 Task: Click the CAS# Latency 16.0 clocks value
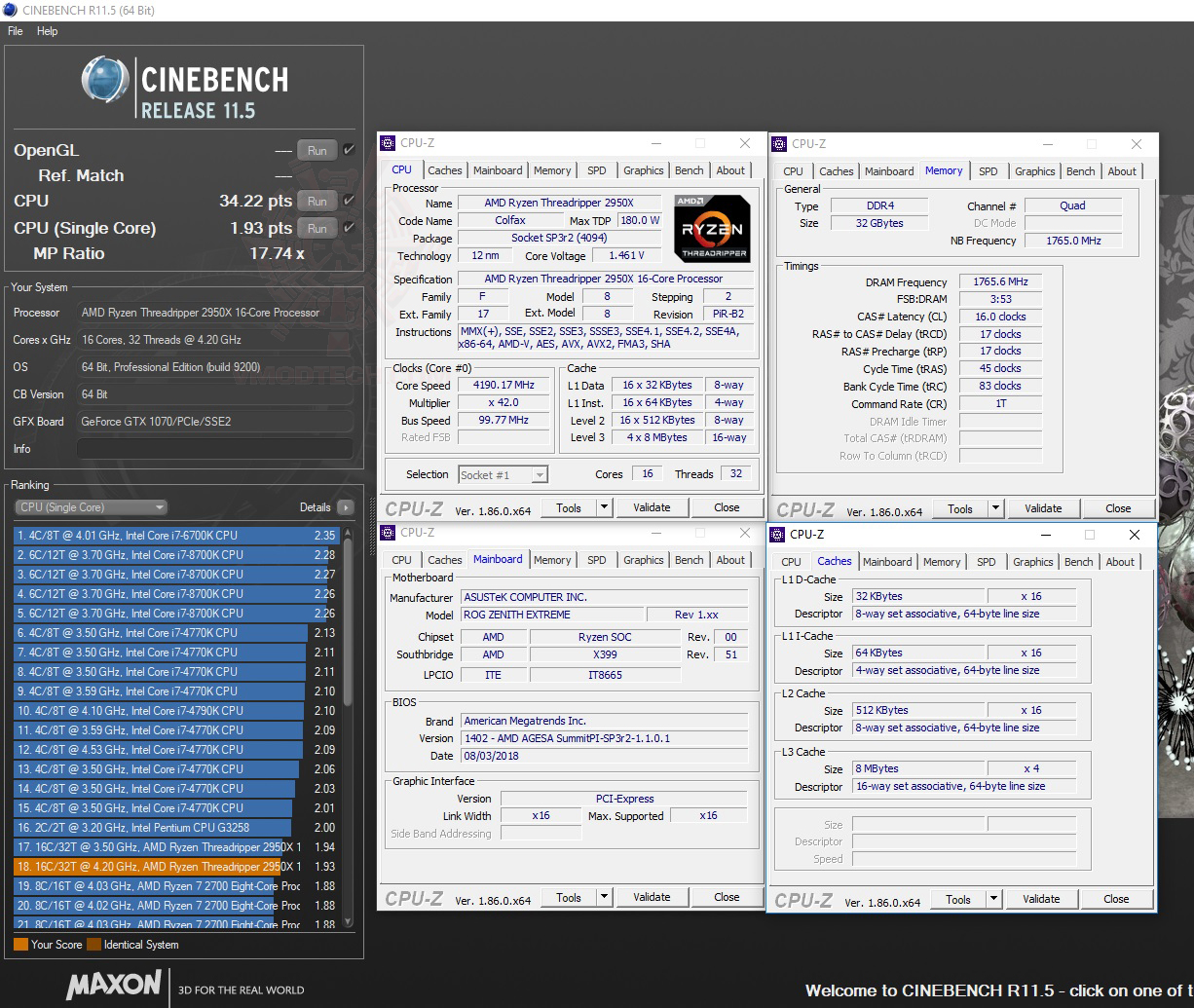1000,317
